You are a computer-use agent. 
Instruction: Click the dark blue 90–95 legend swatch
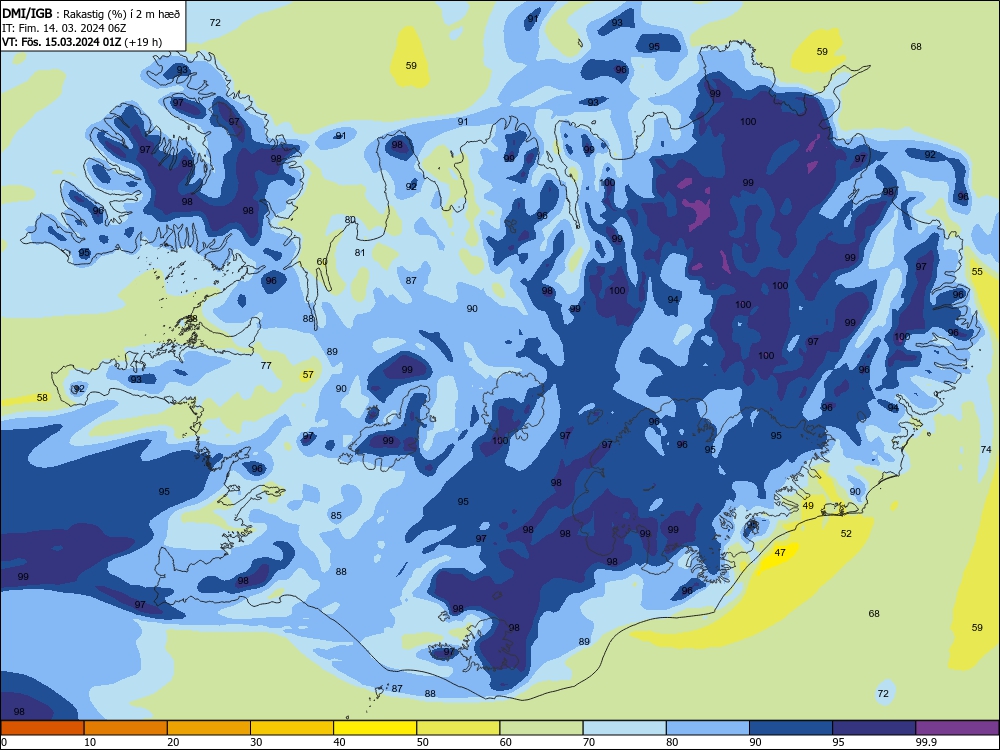coord(791,728)
